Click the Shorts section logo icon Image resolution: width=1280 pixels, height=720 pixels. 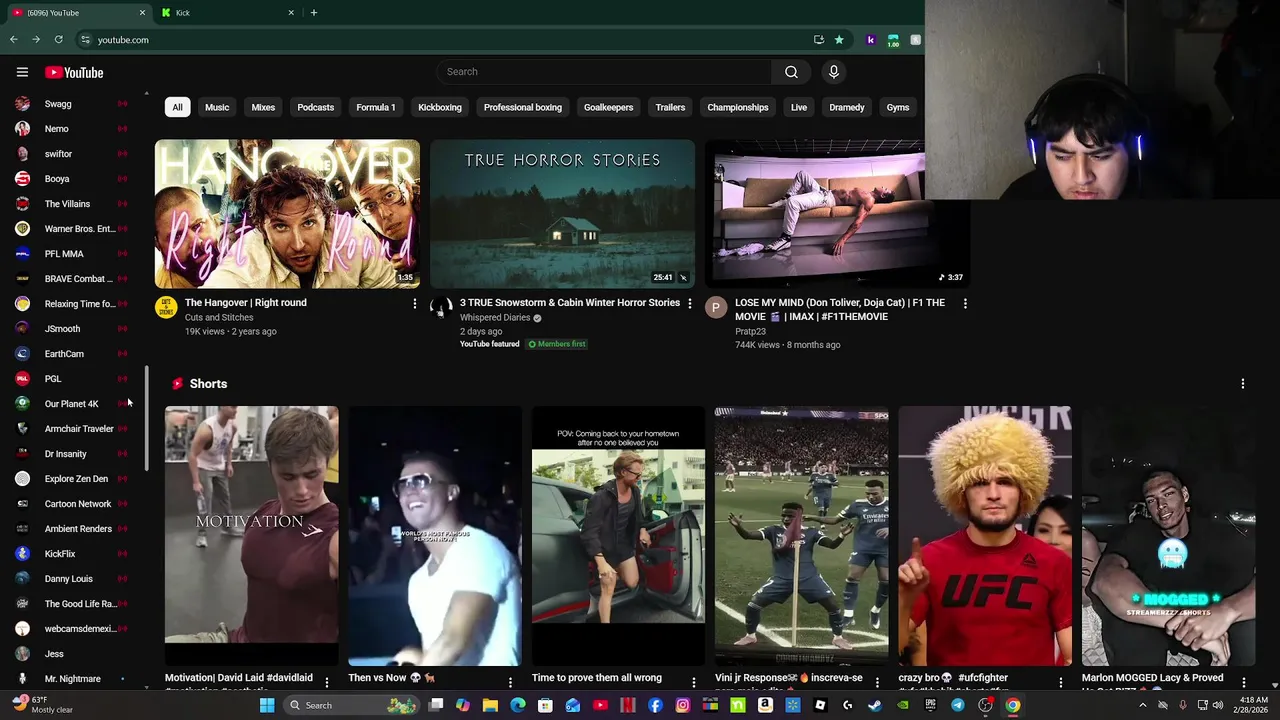[x=178, y=384]
